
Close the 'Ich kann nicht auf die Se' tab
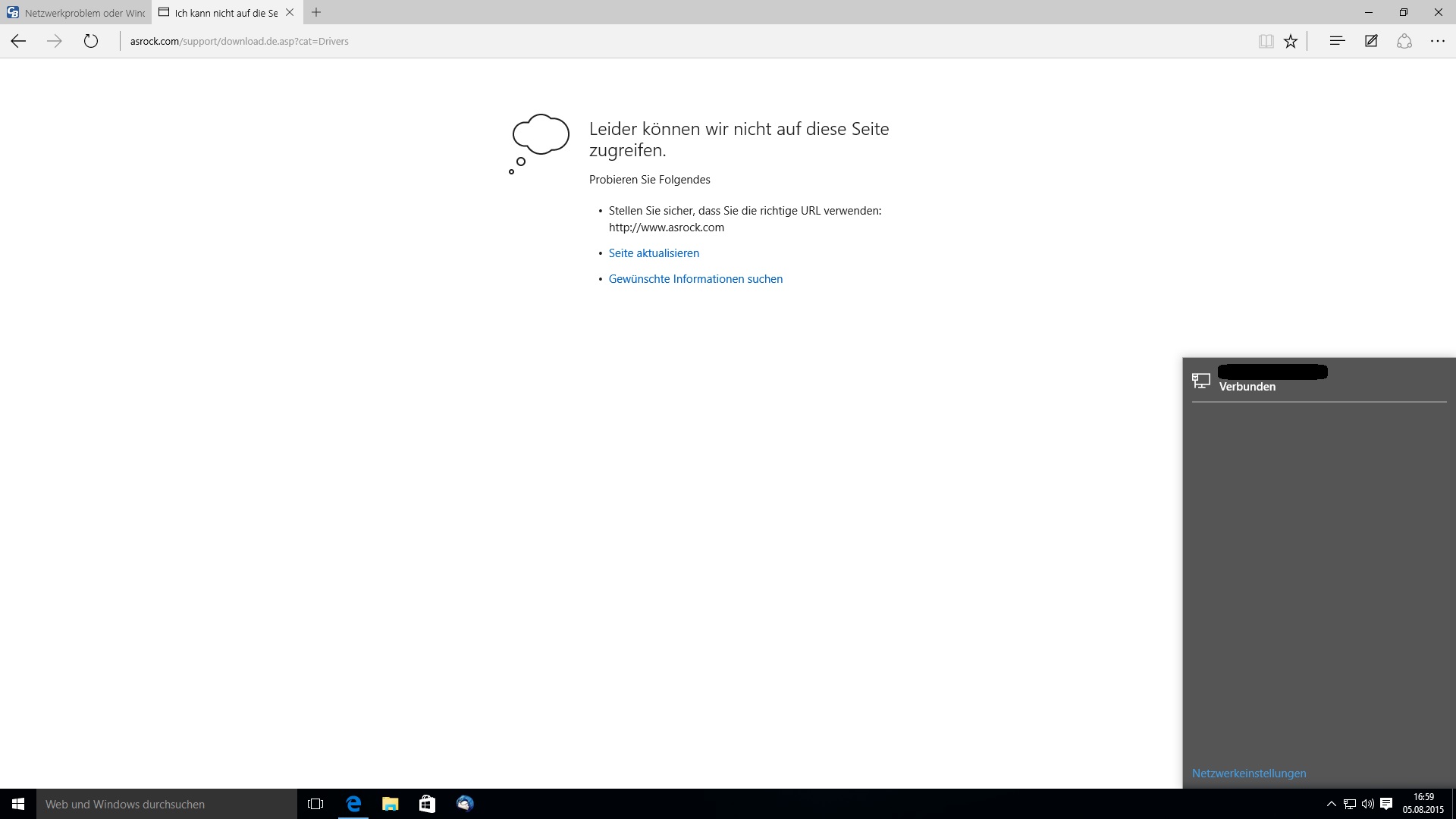point(290,12)
